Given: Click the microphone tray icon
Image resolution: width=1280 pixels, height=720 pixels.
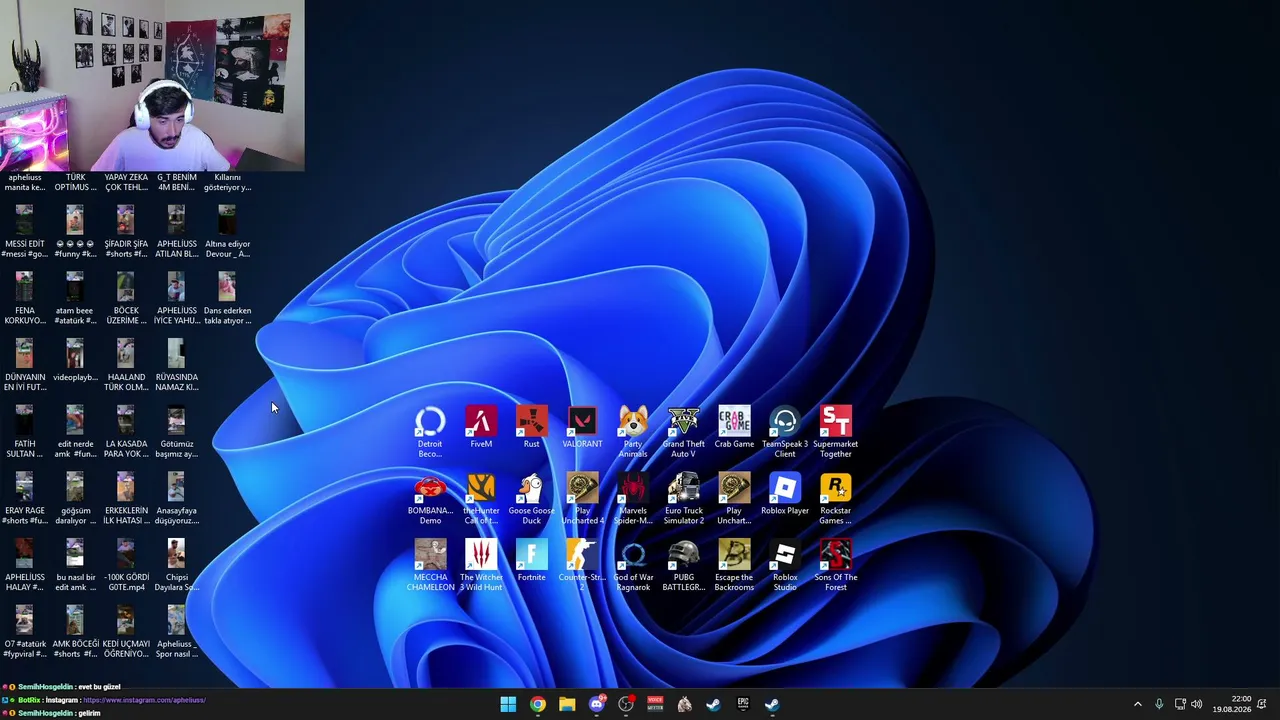Looking at the screenshot, I should (1159, 704).
